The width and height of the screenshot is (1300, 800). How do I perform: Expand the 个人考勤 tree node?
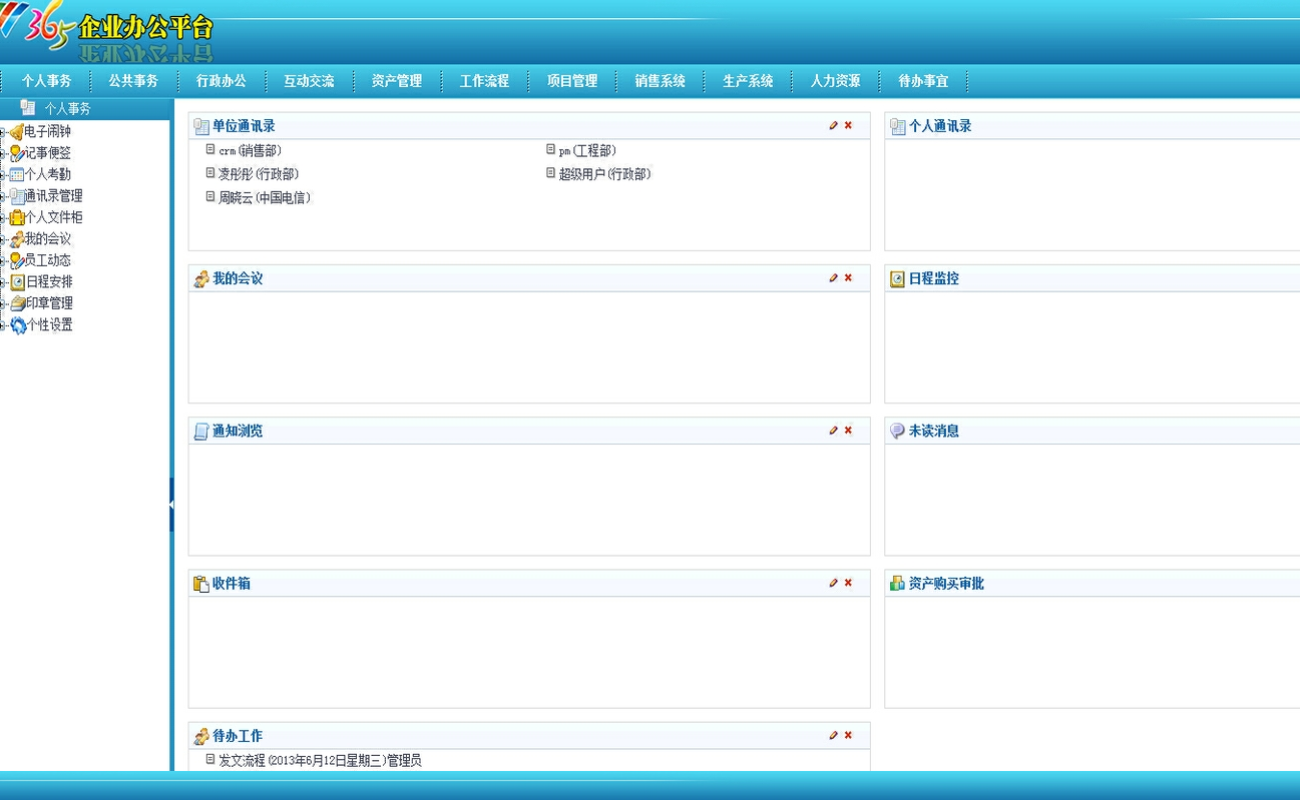click(x=3, y=175)
